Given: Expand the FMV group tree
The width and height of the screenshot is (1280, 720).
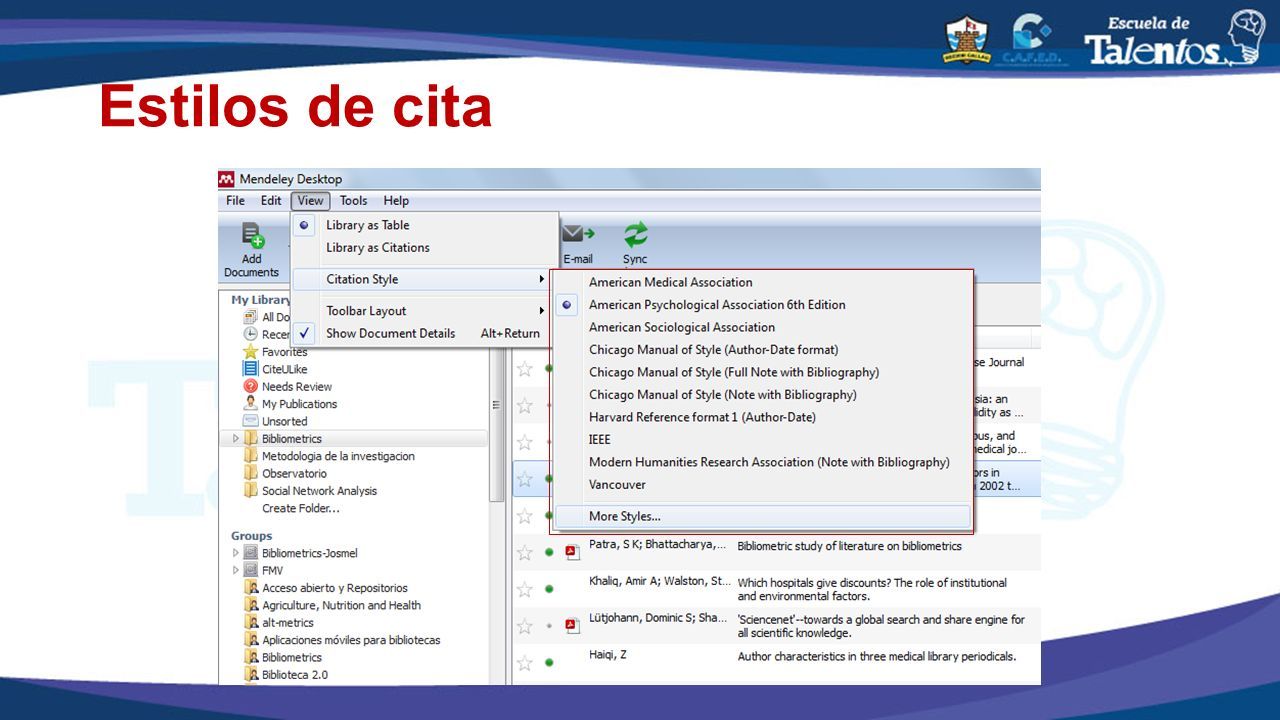Looking at the screenshot, I should click(x=236, y=570).
